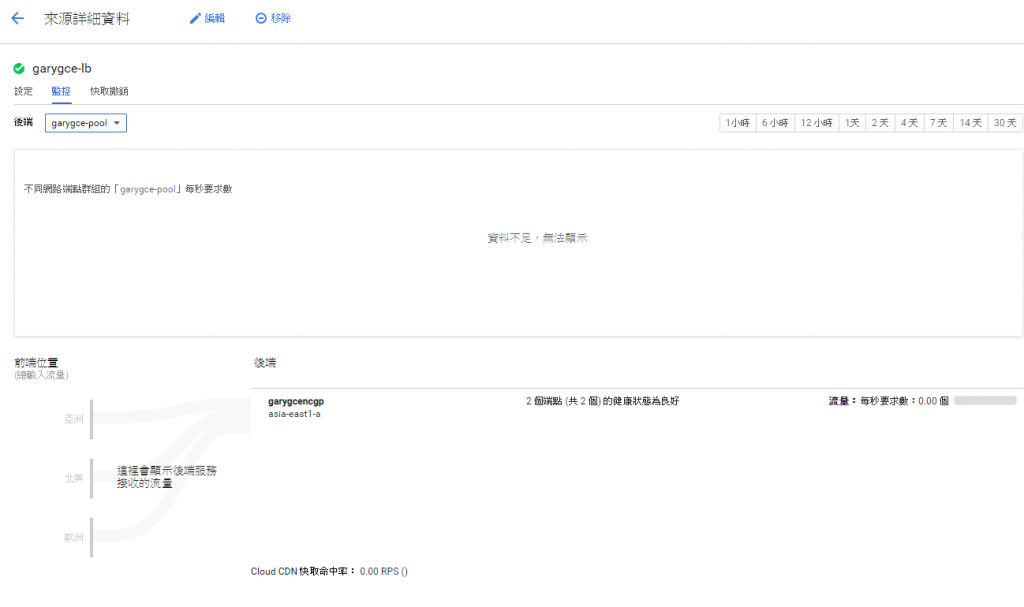The width and height of the screenshot is (1024, 607).
Task: Click the 前端位置 heading
Action: click(37, 363)
